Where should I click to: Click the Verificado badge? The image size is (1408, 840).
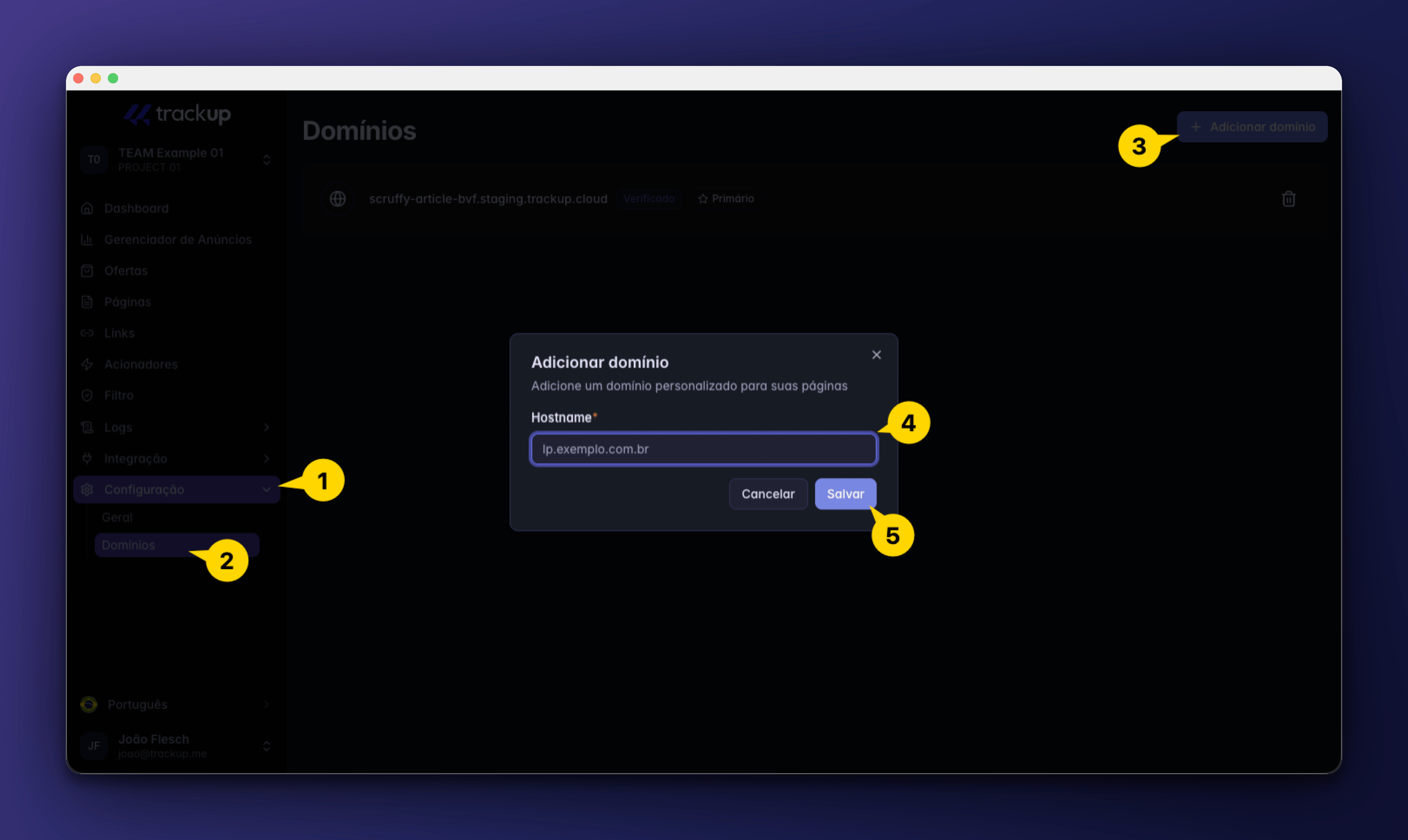click(x=649, y=199)
